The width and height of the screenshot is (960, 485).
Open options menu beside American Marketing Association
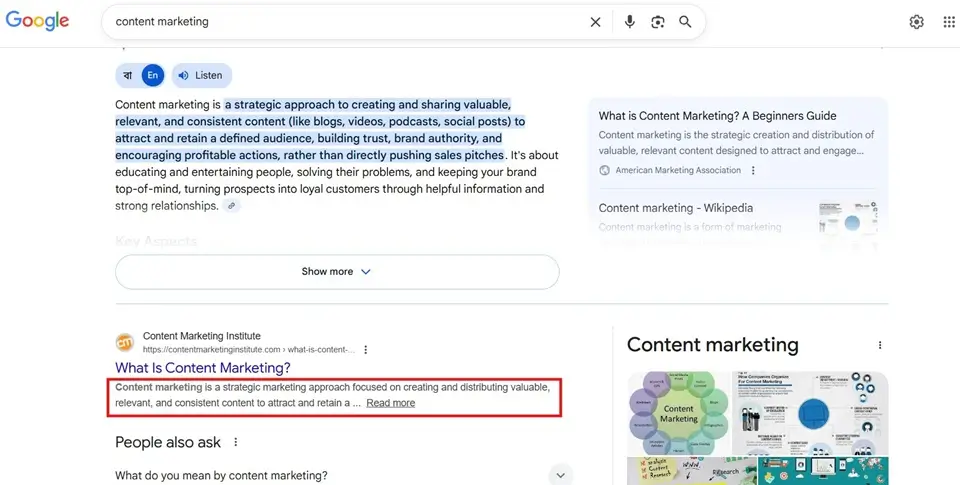coord(753,170)
